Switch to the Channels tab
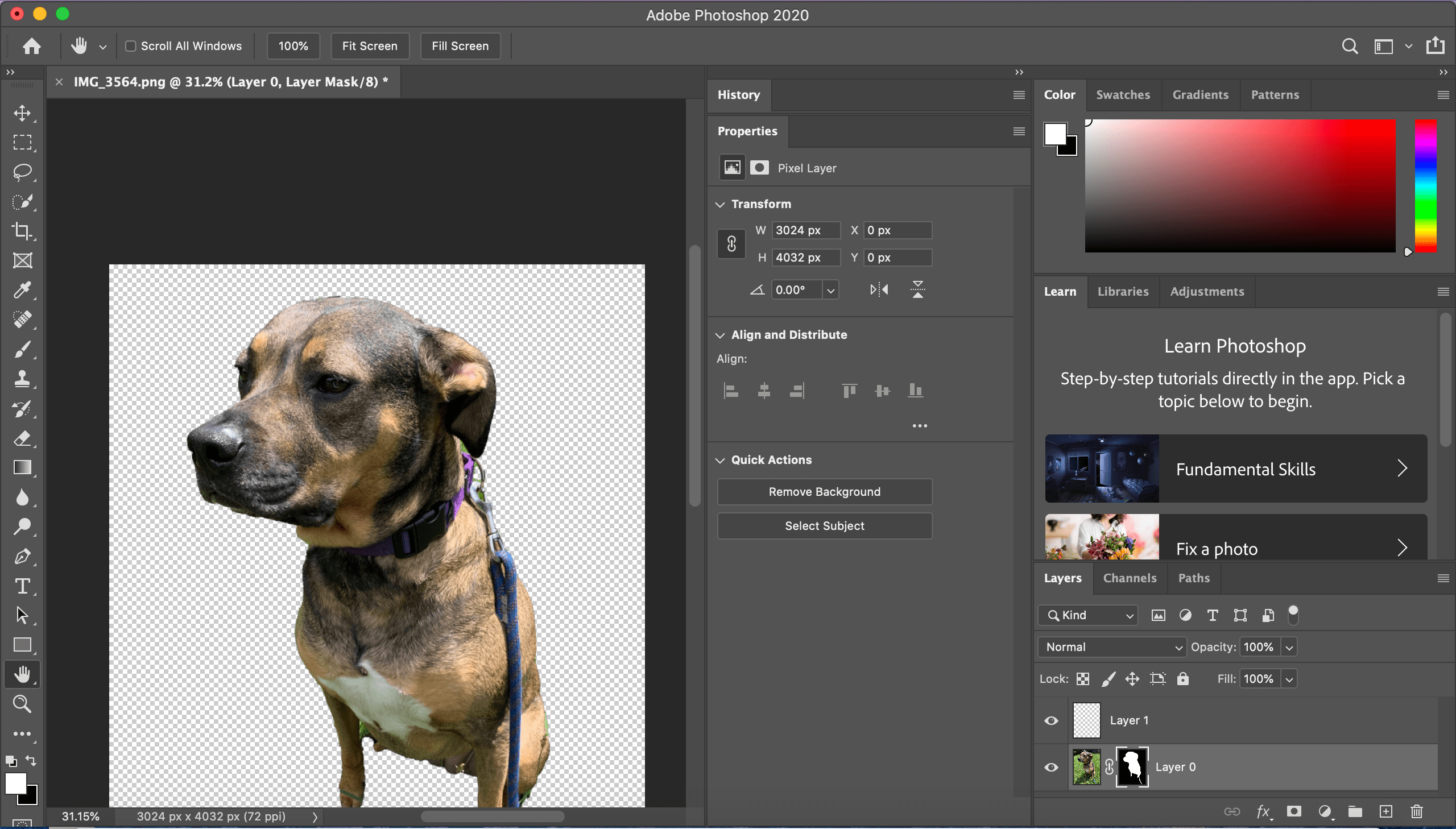The height and width of the screenshot is (829, 1456). pos(1129,578)
